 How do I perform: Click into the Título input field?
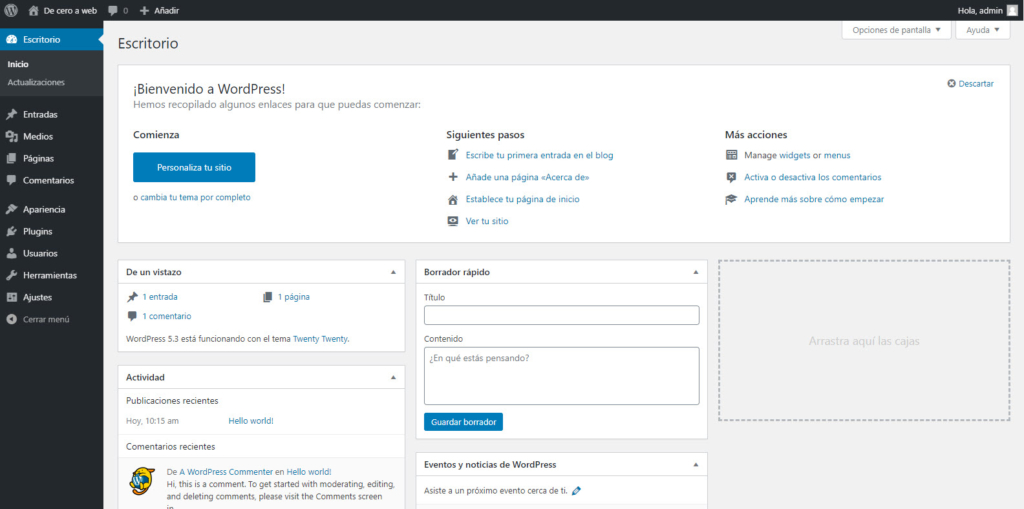click(561, 315)
